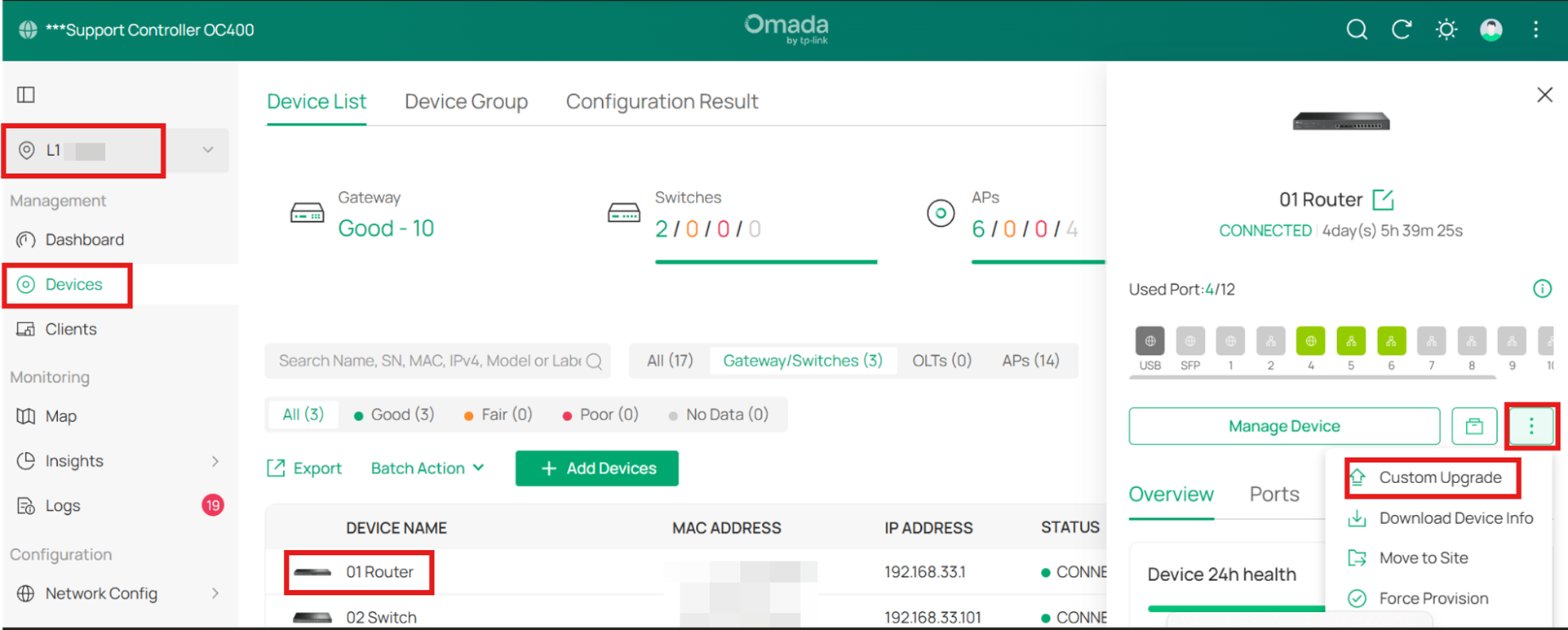This screenshot has height=630, width=1568.
Task: Open the Batch Action dropdown
Action: pyautogui.click(x=427, y=468)
